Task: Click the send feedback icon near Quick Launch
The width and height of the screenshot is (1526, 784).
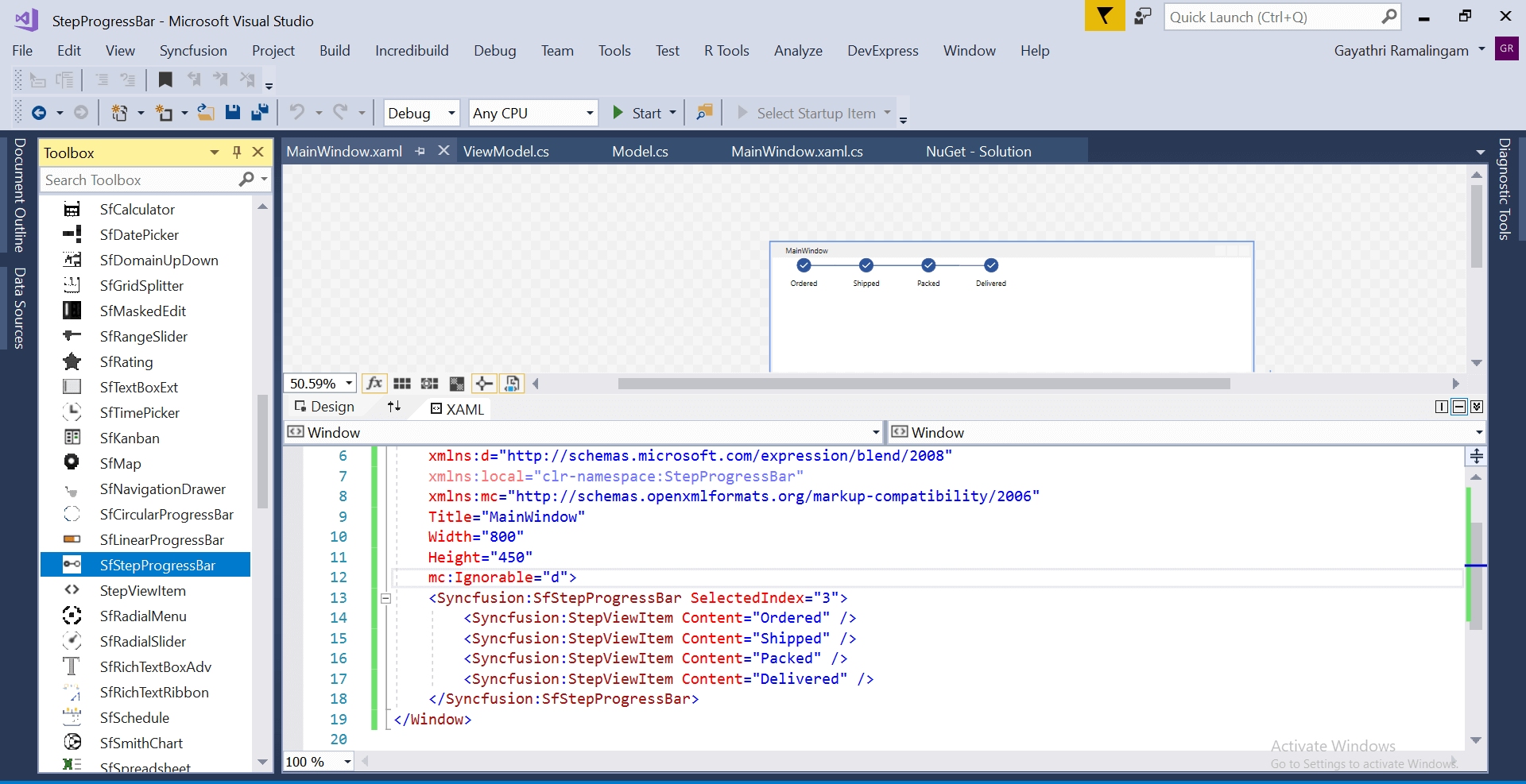Action: pyautogui.click(x=1142, y=16)
